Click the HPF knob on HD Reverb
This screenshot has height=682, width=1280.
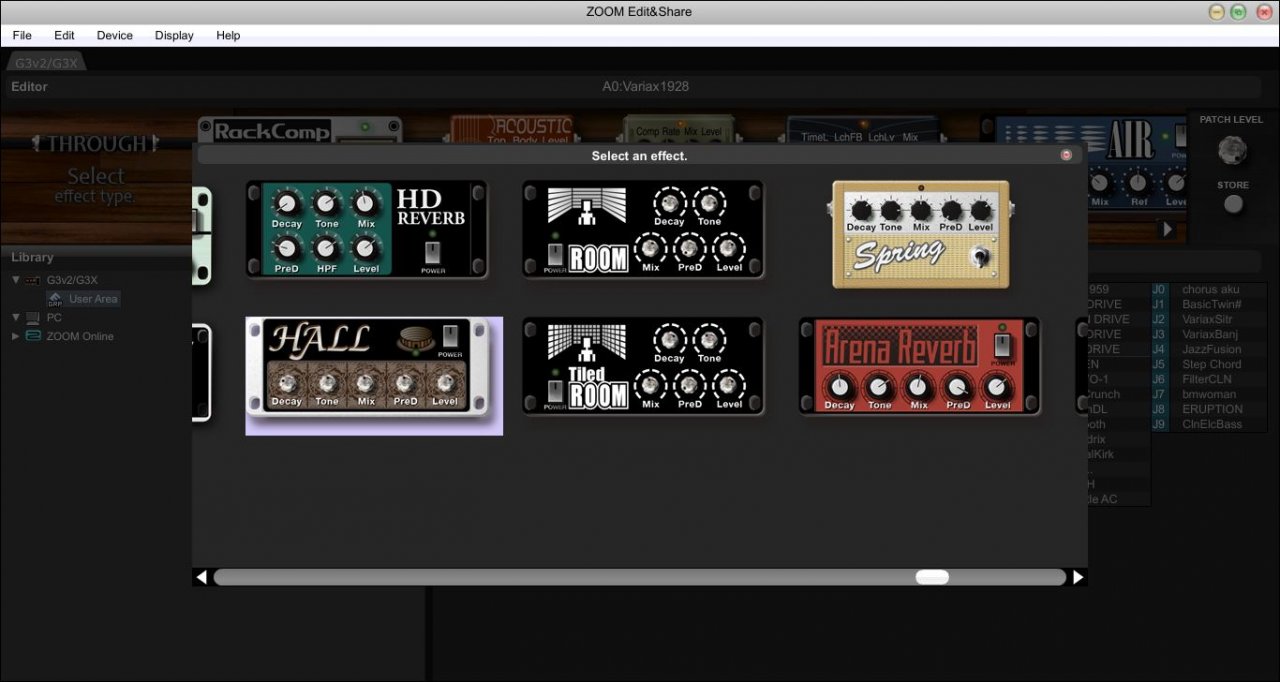pyautogui.click(x=326, y=247)
